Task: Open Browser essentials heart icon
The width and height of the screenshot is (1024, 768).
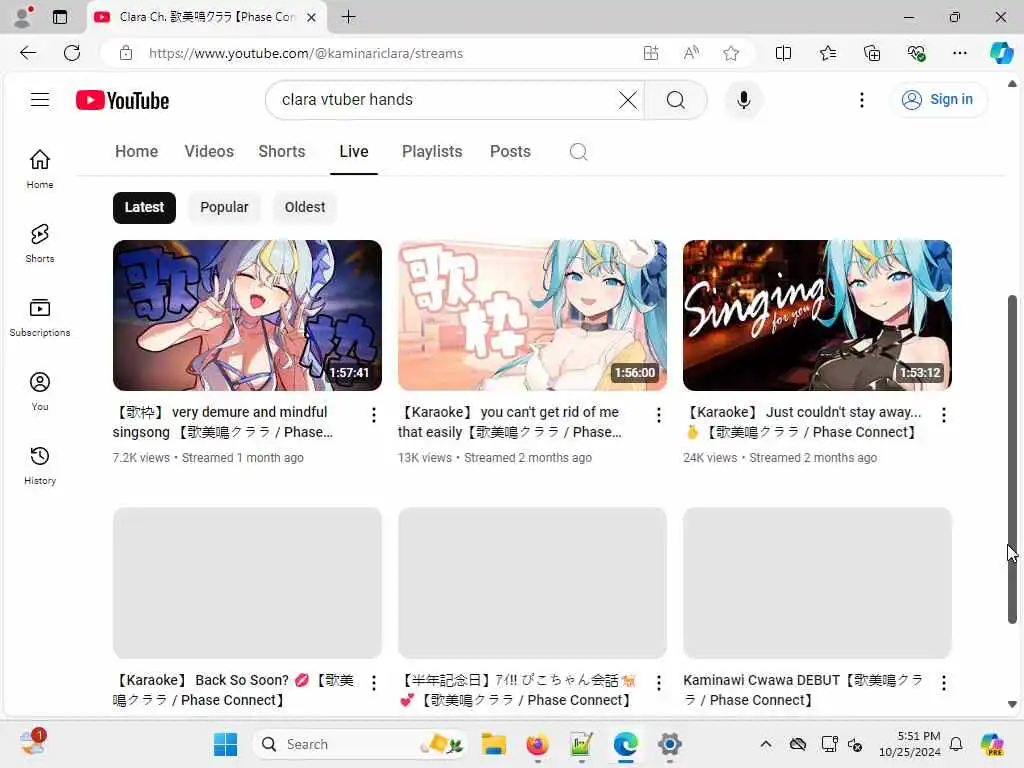Action: point(916,53)
